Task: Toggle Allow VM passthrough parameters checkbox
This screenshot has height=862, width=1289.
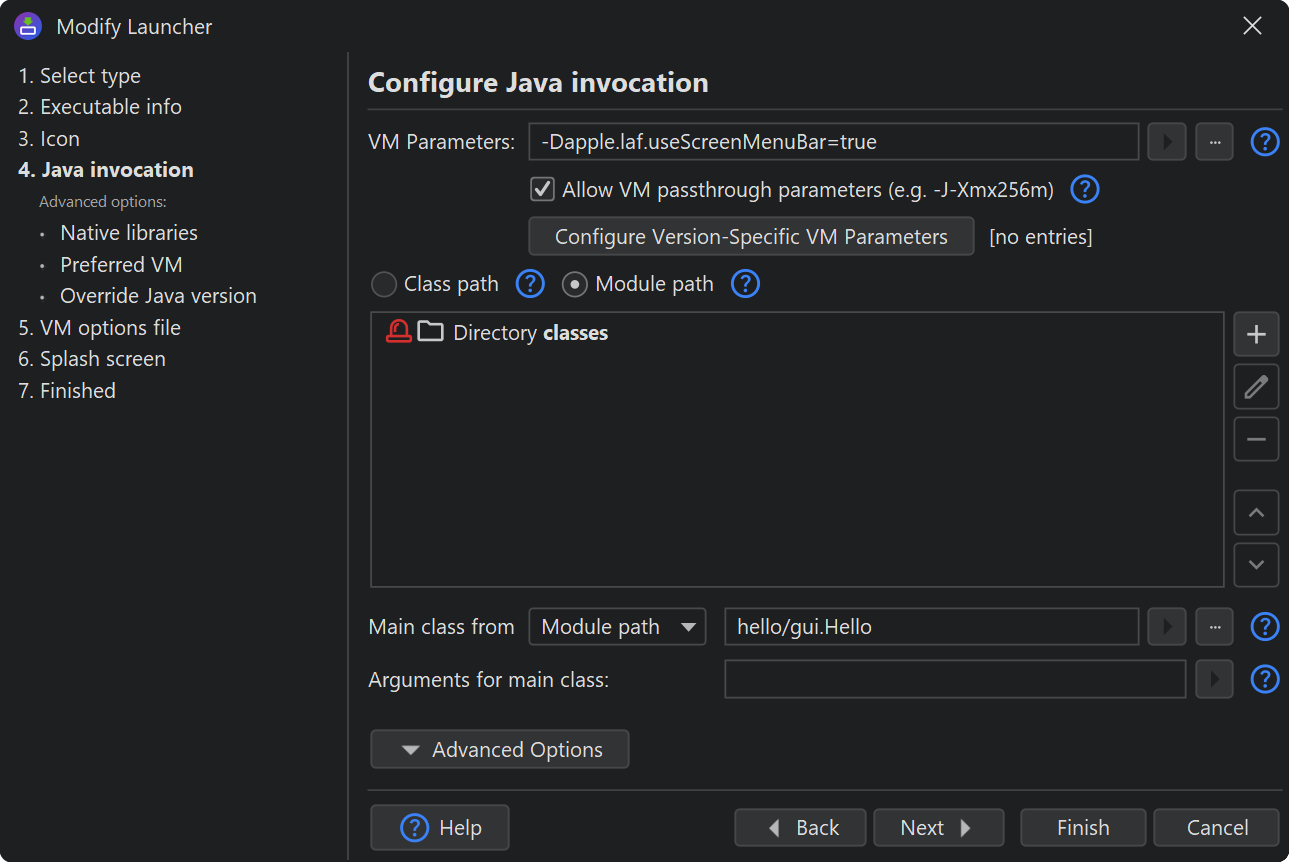Action: click(542, 189)
